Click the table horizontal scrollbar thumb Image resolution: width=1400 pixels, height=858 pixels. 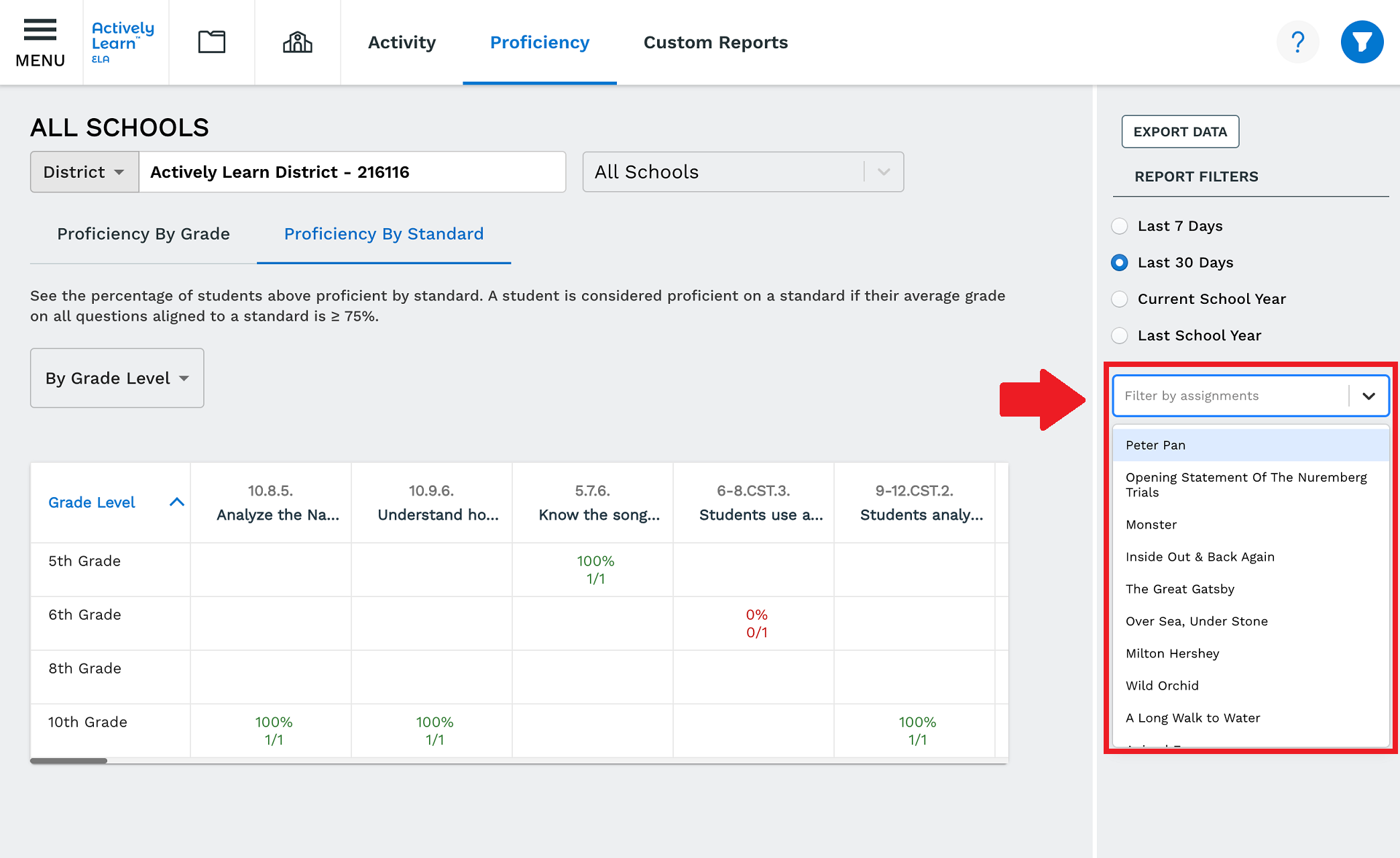pos(68,761)
